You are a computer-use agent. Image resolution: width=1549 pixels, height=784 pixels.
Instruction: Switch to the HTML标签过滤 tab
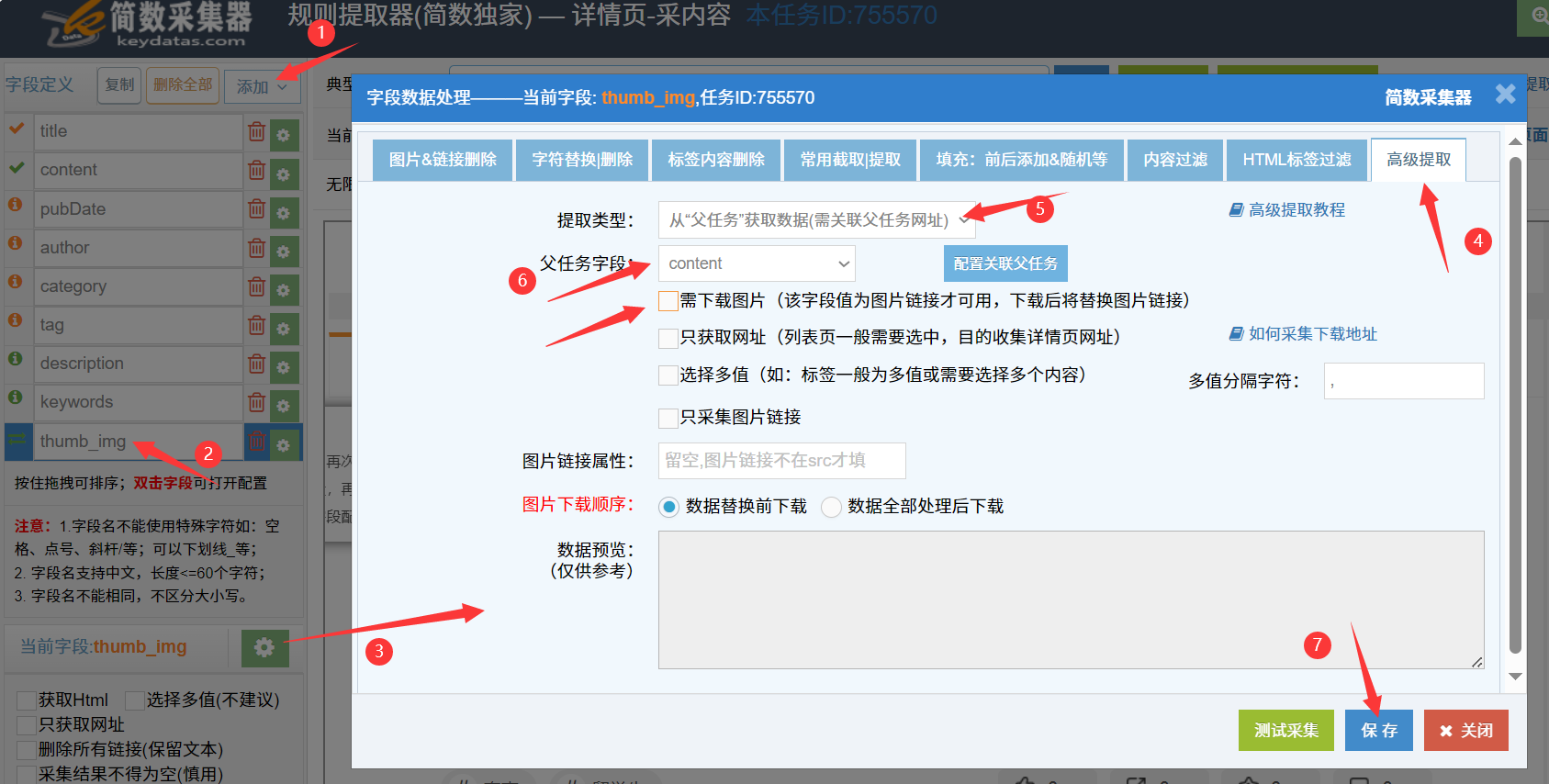click(x=1296, y=160)
